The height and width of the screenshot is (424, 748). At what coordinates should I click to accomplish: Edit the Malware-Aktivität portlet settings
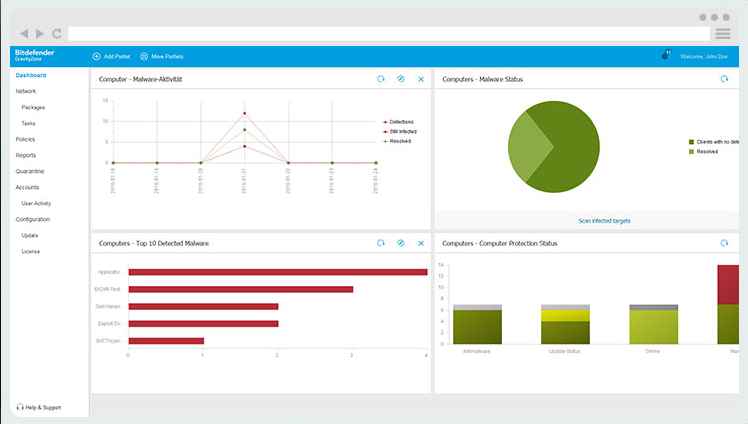click(401, 79)
